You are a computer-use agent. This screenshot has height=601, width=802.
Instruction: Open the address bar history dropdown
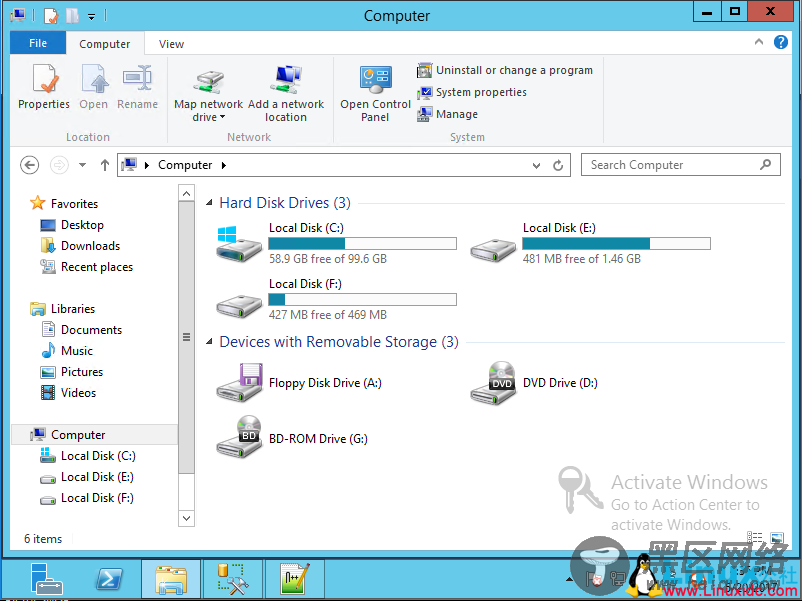(x=536, y=165)
